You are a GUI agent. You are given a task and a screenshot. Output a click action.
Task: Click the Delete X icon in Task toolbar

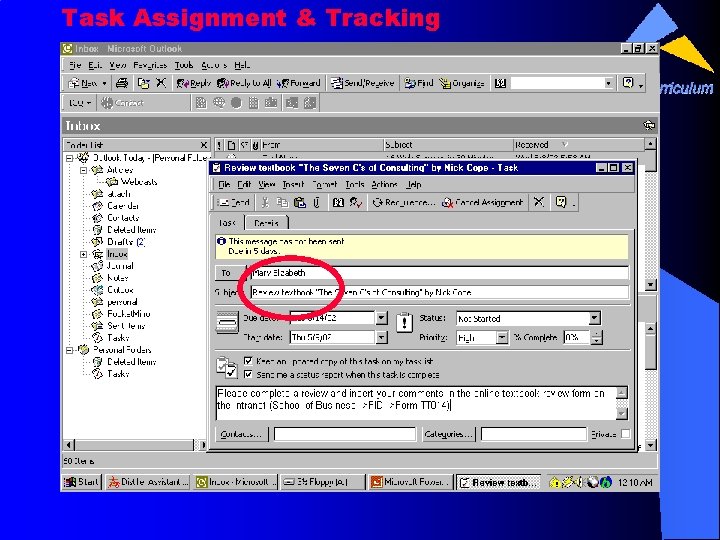(x=539, y=202)
